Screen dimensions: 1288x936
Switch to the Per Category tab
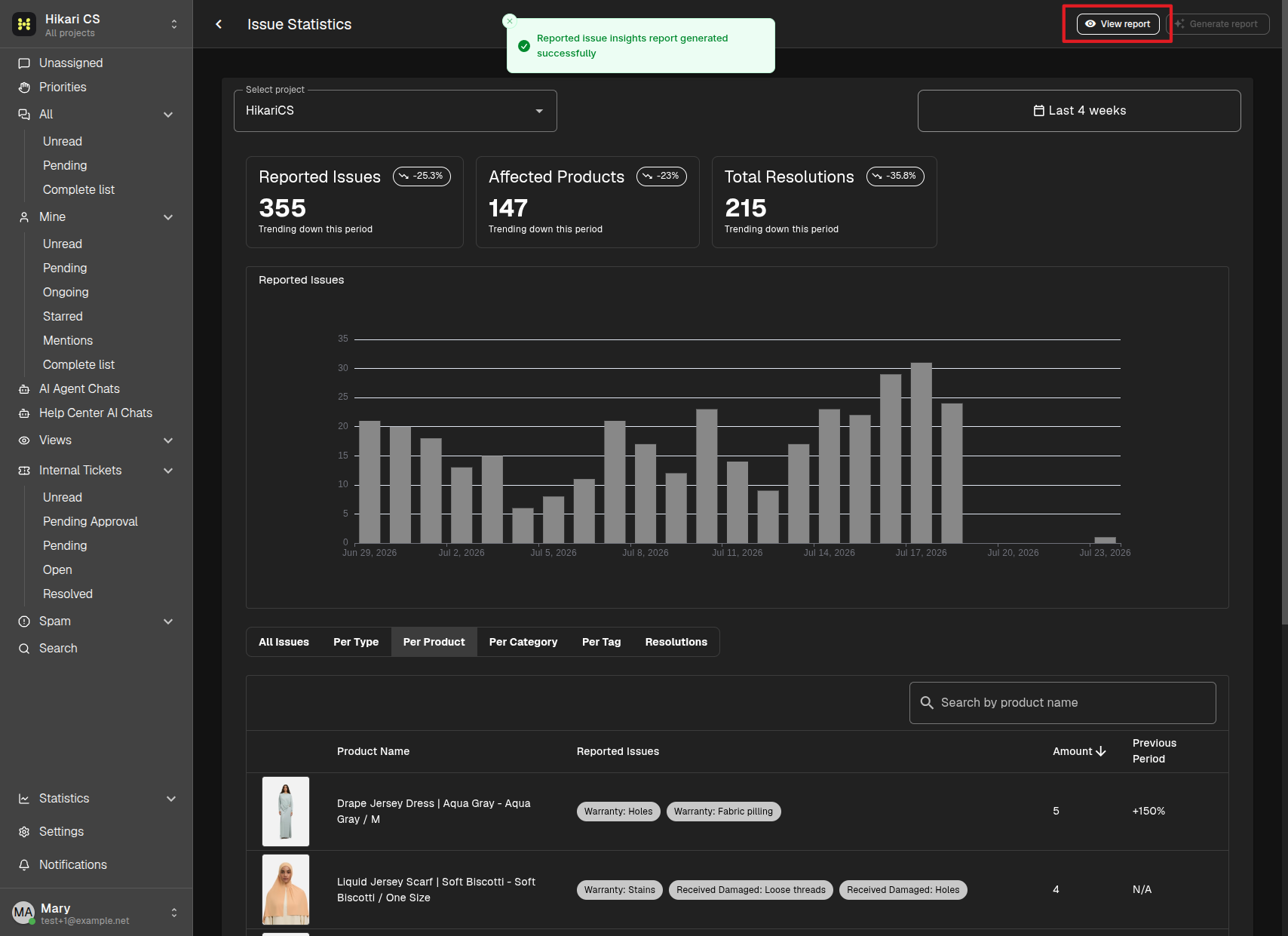click(523, 642)
